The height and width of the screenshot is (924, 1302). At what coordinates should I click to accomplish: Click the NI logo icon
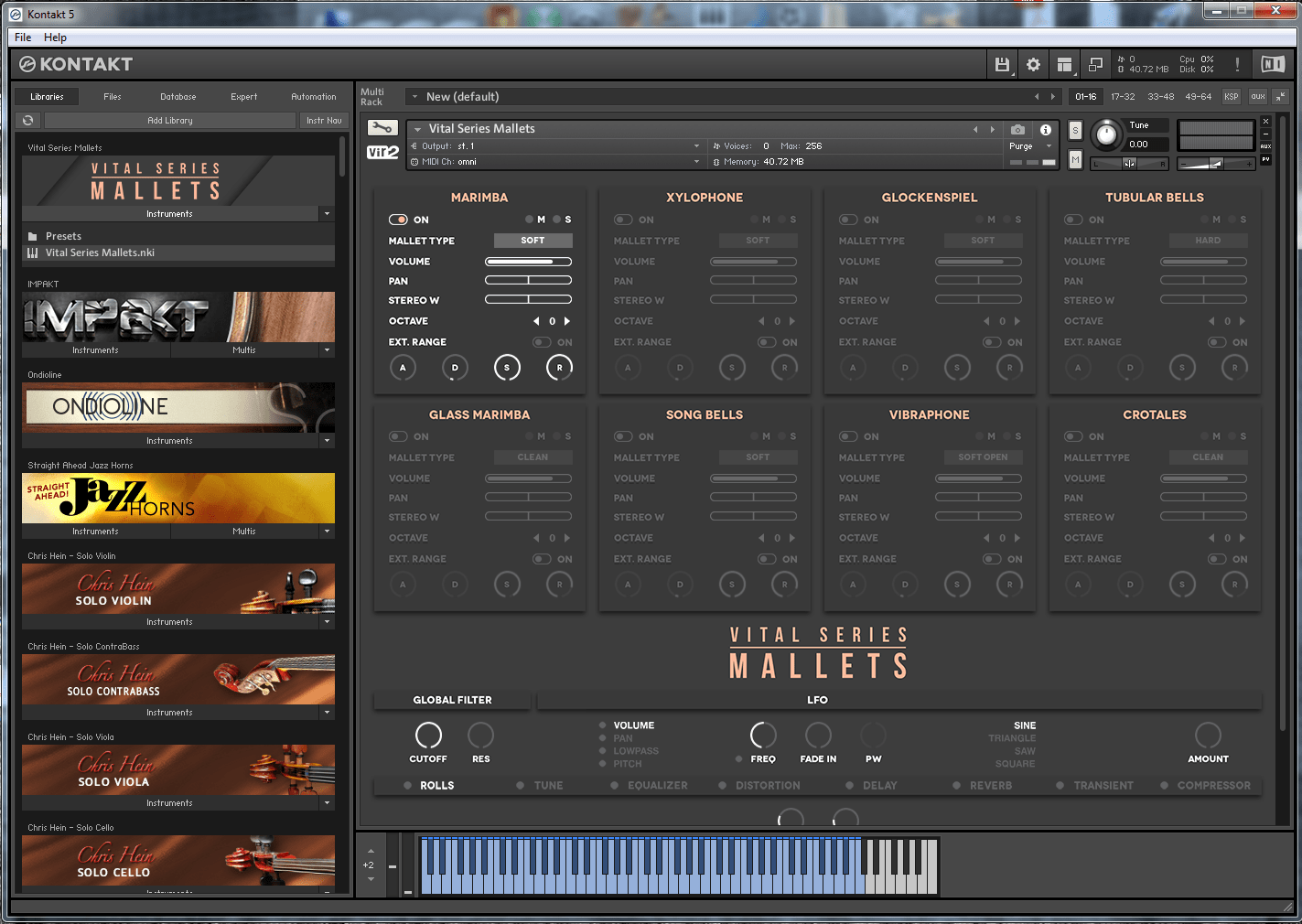click(1273, 64)
